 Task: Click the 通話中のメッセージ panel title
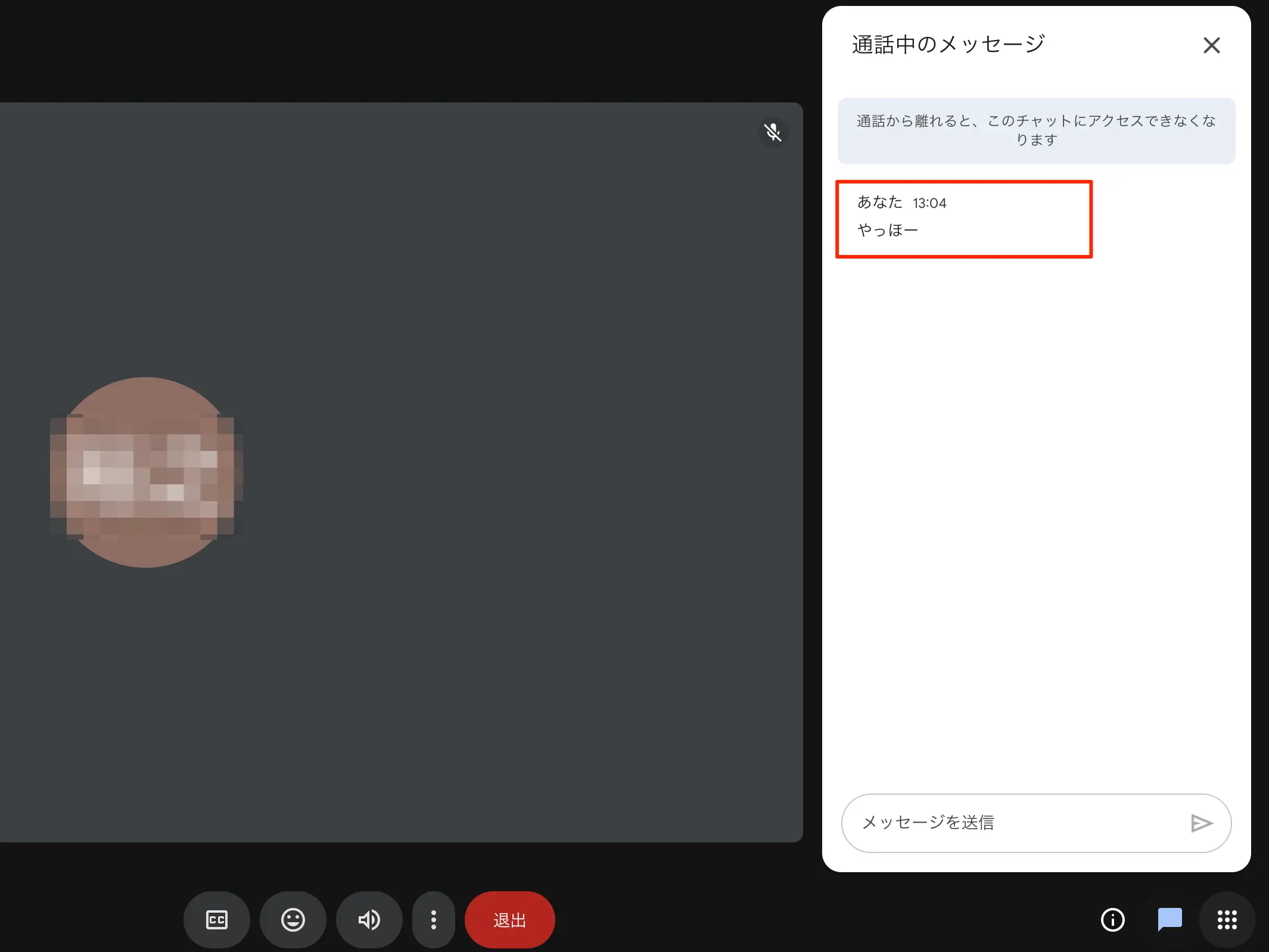948,45
